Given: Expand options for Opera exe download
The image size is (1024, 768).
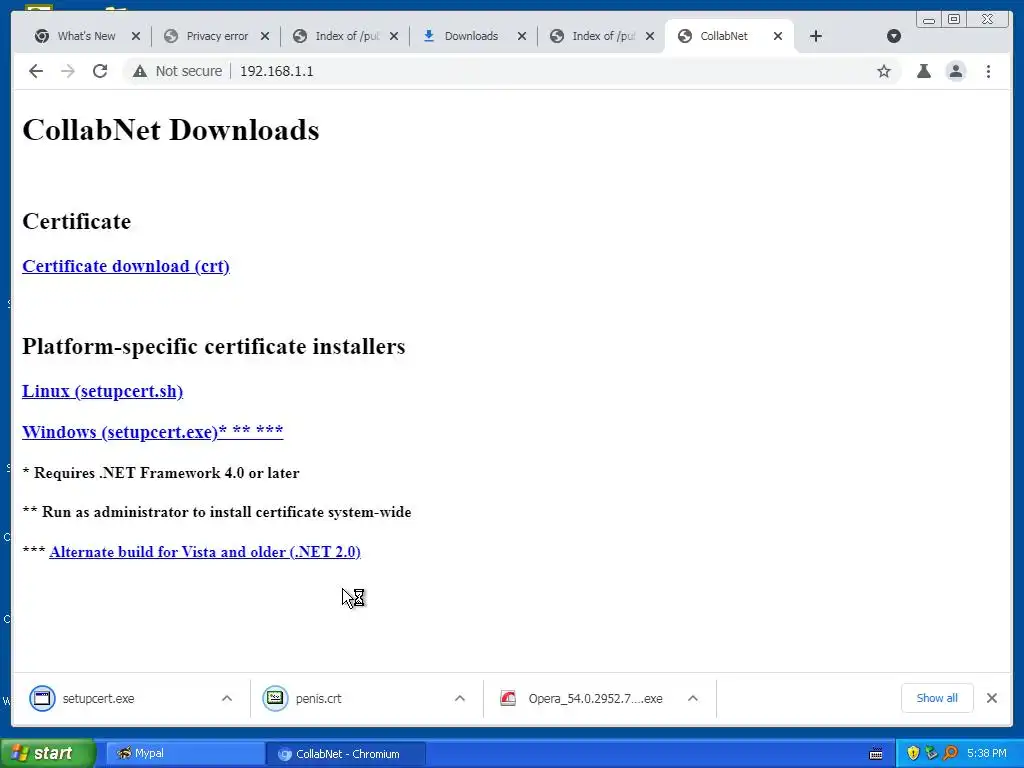Looking at the screenshot, I should tap(693, 698).
